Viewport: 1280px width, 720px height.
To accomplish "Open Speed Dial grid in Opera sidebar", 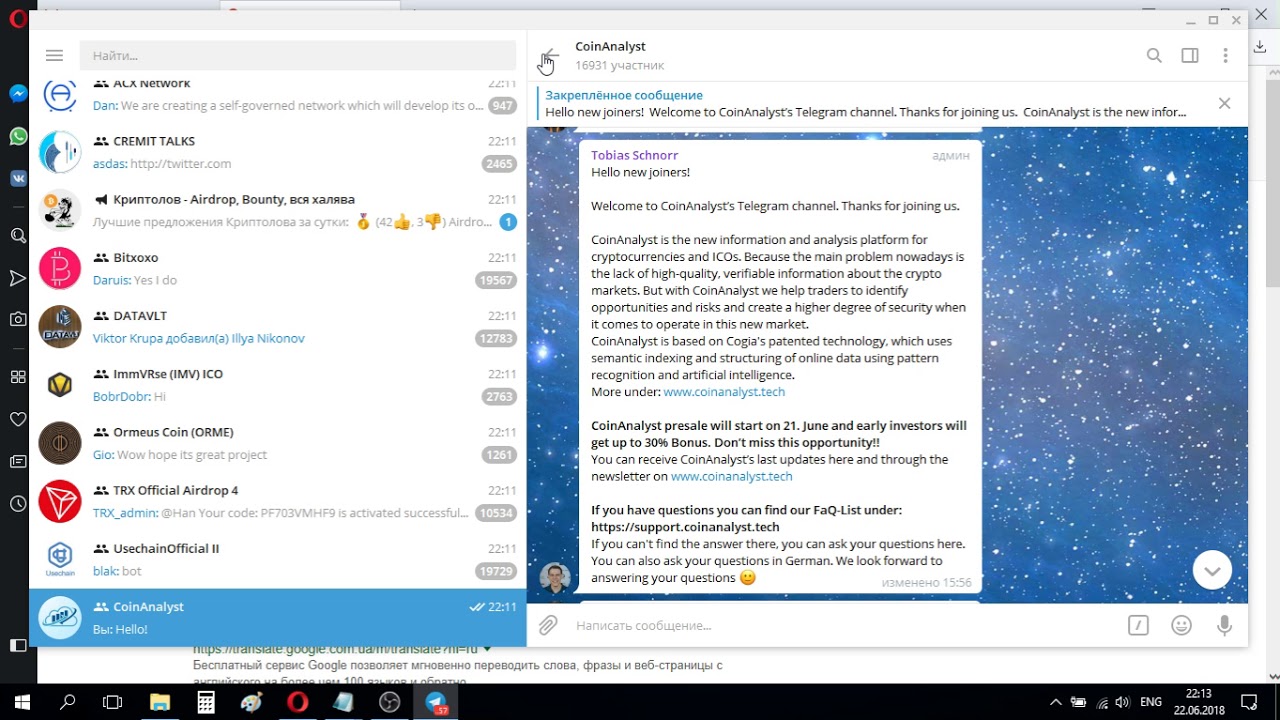I will [x=18, y=377].
